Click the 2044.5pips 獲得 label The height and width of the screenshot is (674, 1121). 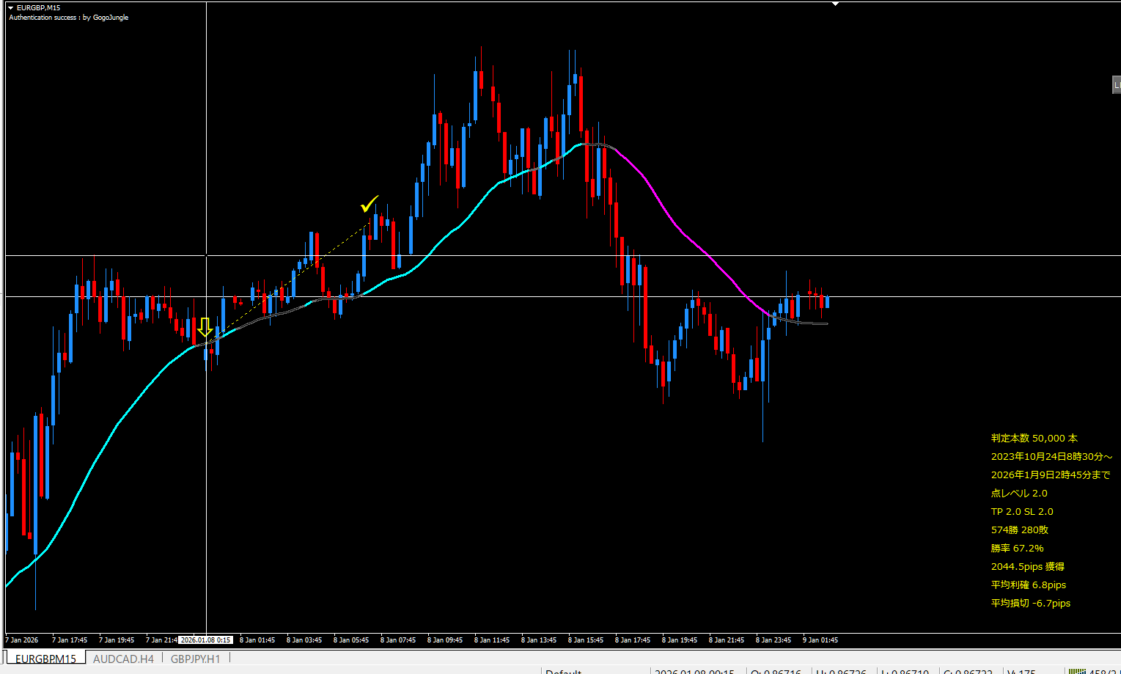[x=1028, y=566]
